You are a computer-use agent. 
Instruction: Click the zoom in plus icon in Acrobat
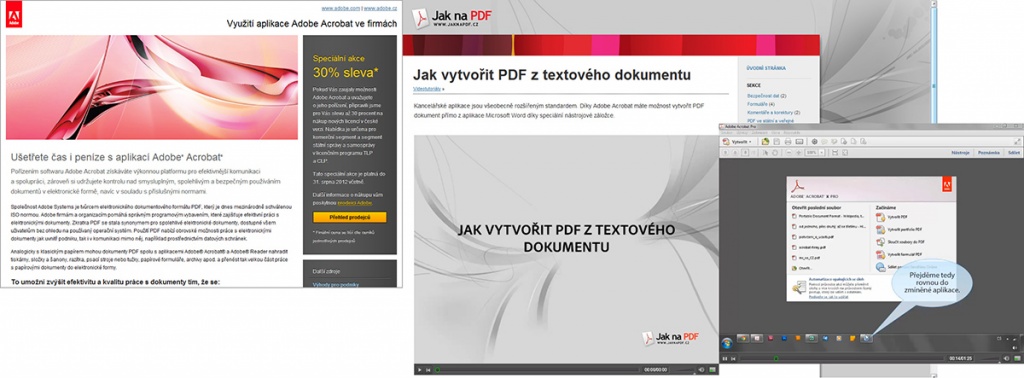799,152
